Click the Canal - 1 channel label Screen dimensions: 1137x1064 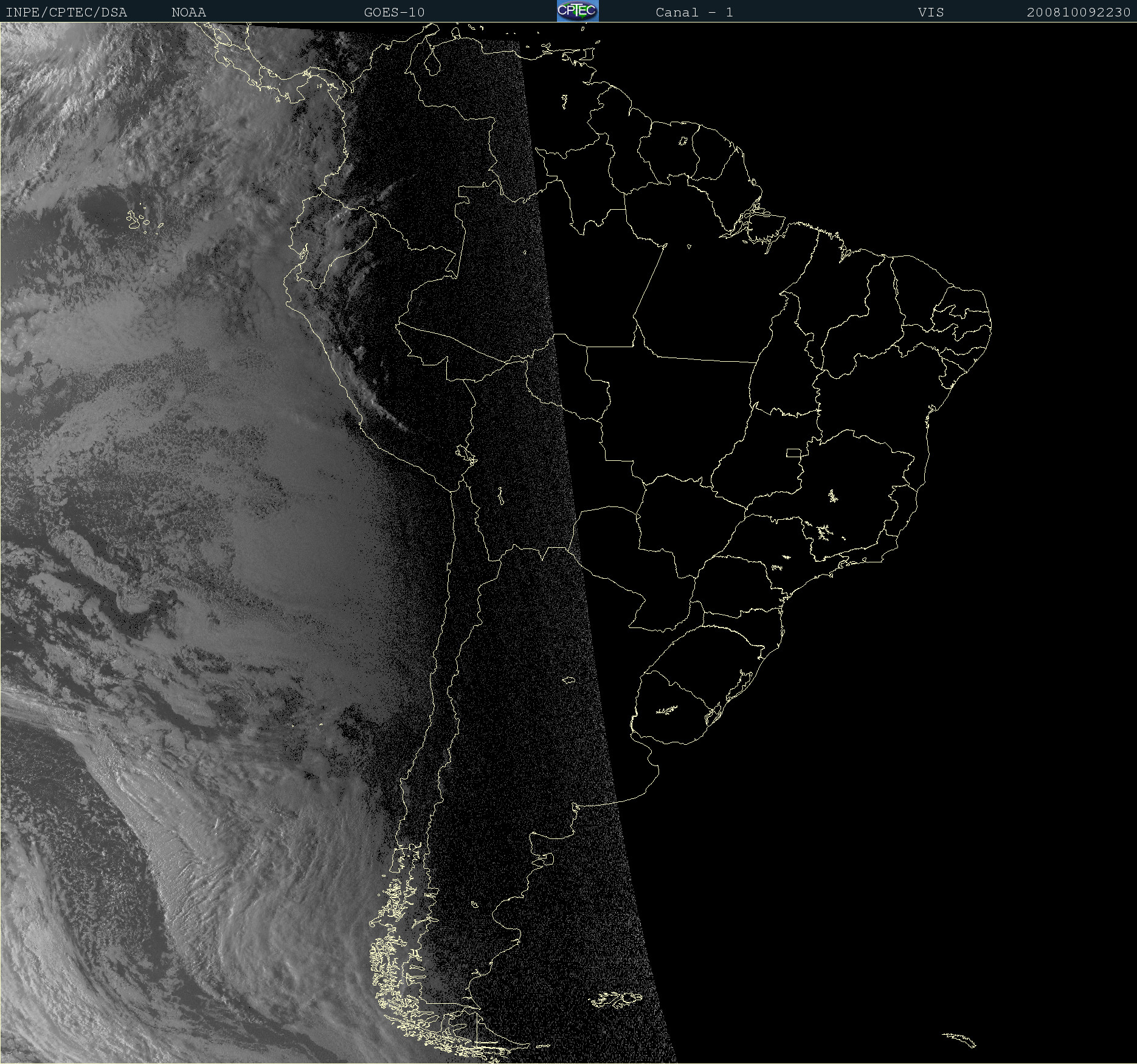[x=694, y=12]
